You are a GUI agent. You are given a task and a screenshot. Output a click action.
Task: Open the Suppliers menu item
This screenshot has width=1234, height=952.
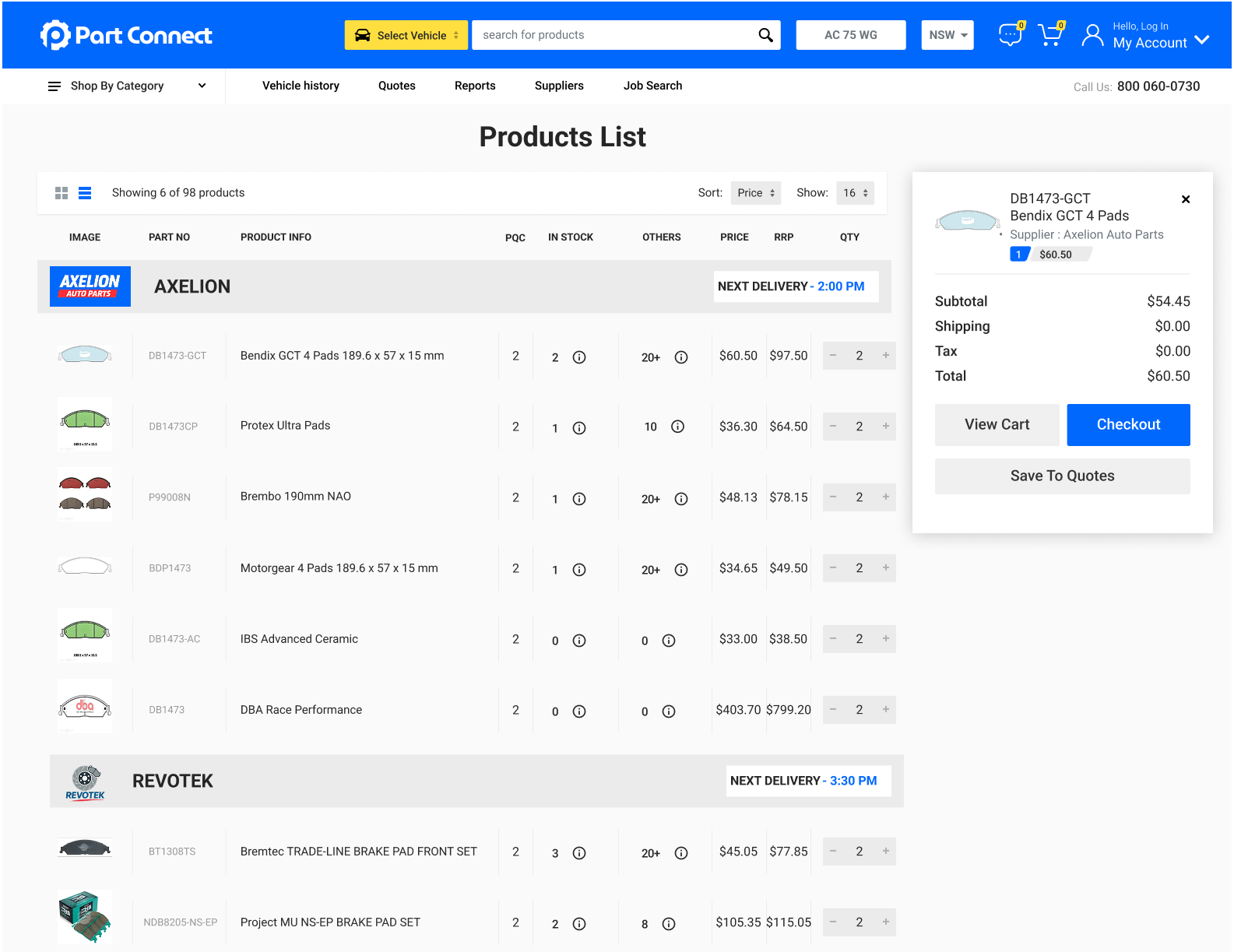(x=559, y=86)
